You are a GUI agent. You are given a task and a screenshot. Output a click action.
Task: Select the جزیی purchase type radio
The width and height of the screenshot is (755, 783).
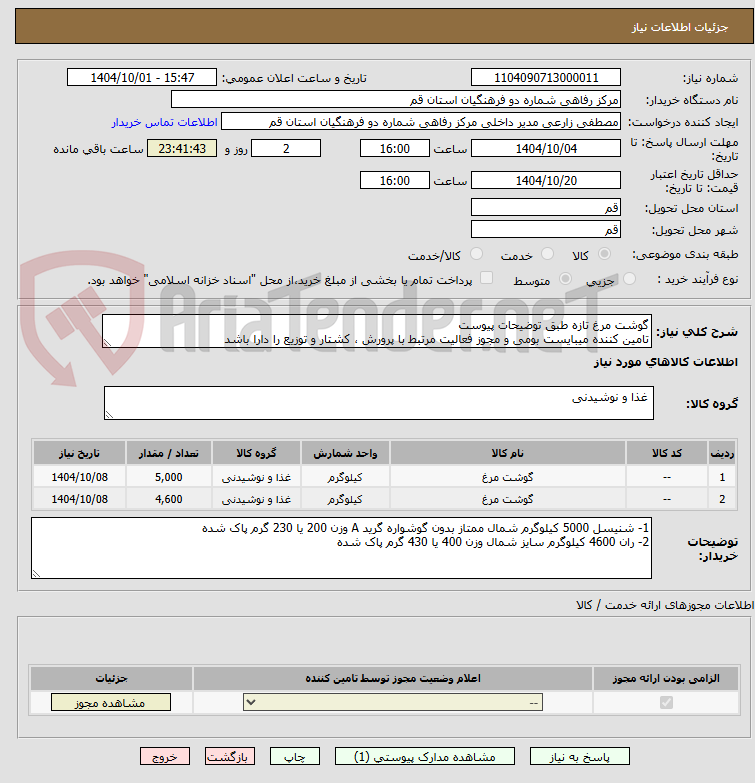[629, 279]
